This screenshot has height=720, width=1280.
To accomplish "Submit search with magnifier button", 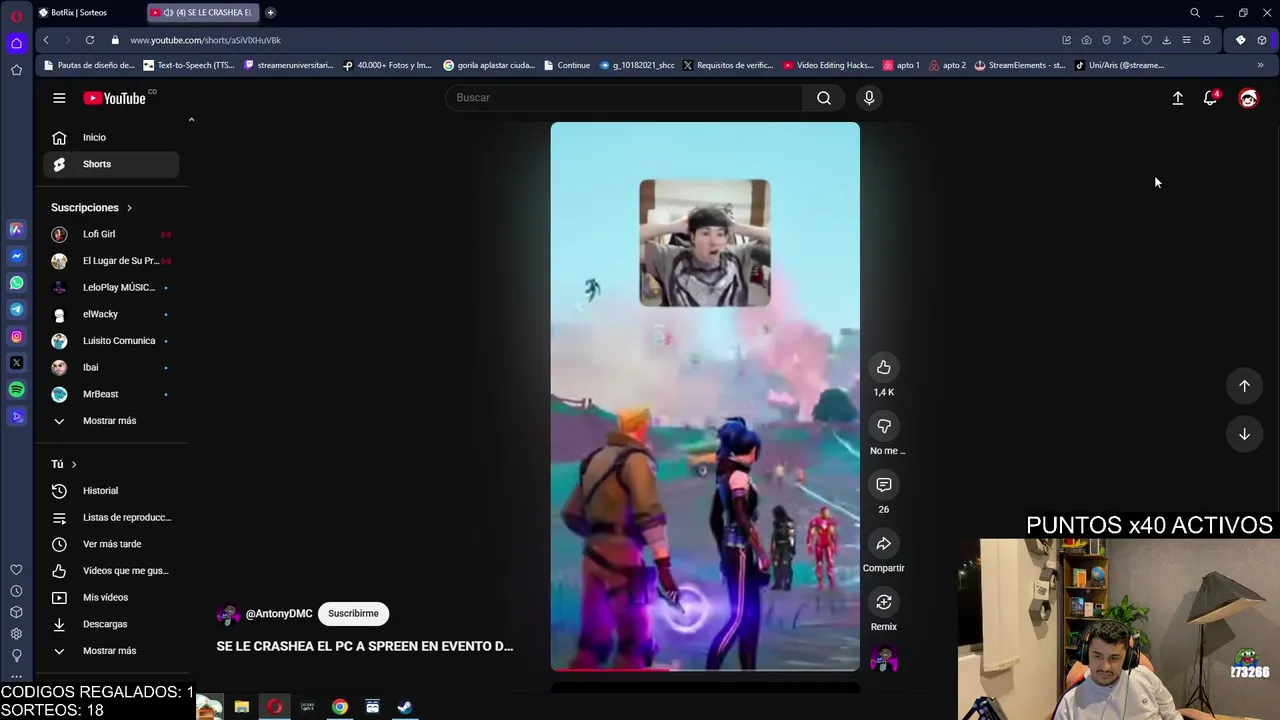I will click(824, 98).
